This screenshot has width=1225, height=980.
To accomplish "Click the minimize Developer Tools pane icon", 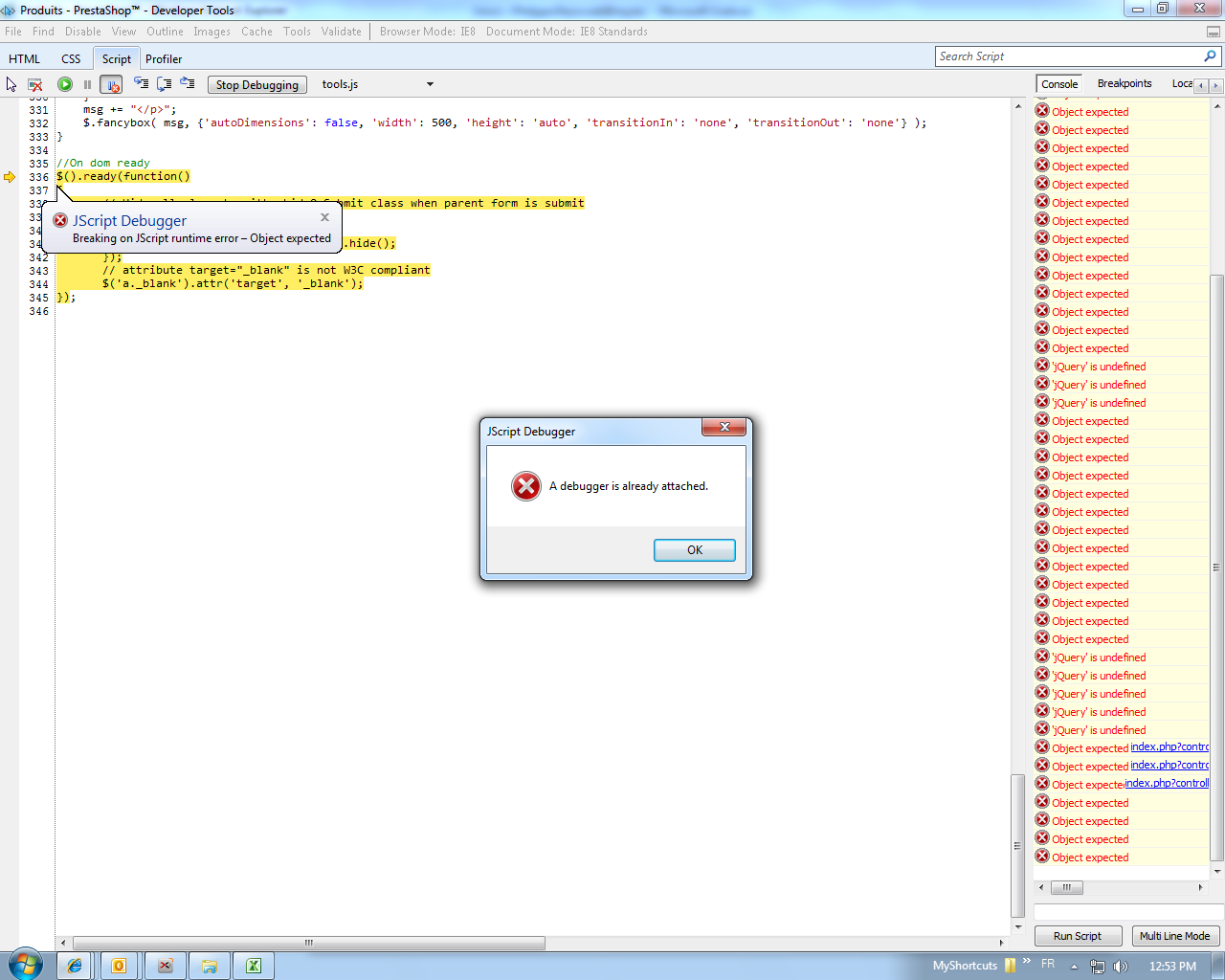I will pos(1214,32).
